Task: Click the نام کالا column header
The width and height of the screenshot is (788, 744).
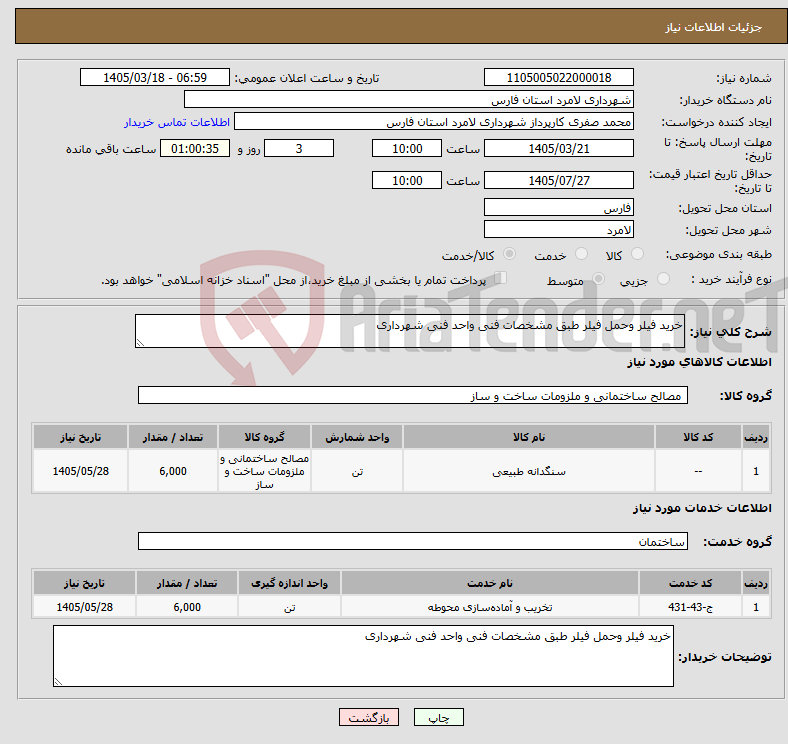Action: pyautogui.click(x=529, y=437)
